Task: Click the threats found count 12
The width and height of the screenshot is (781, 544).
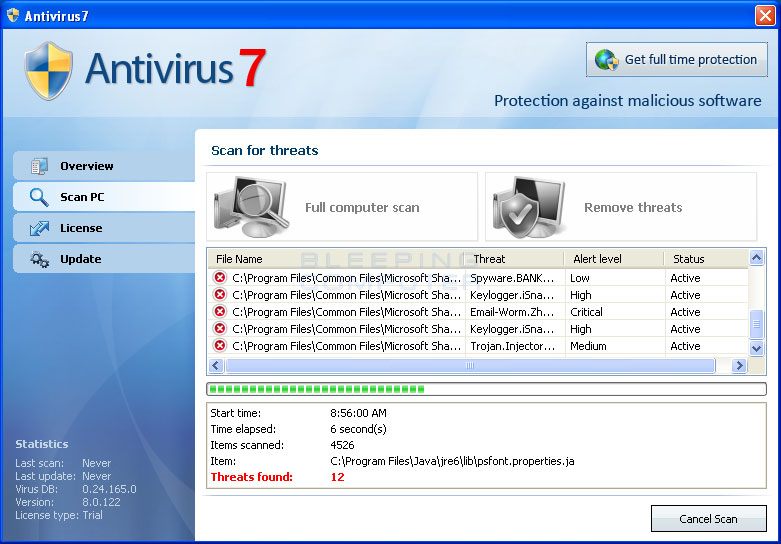Action: [x=337, y=477]
